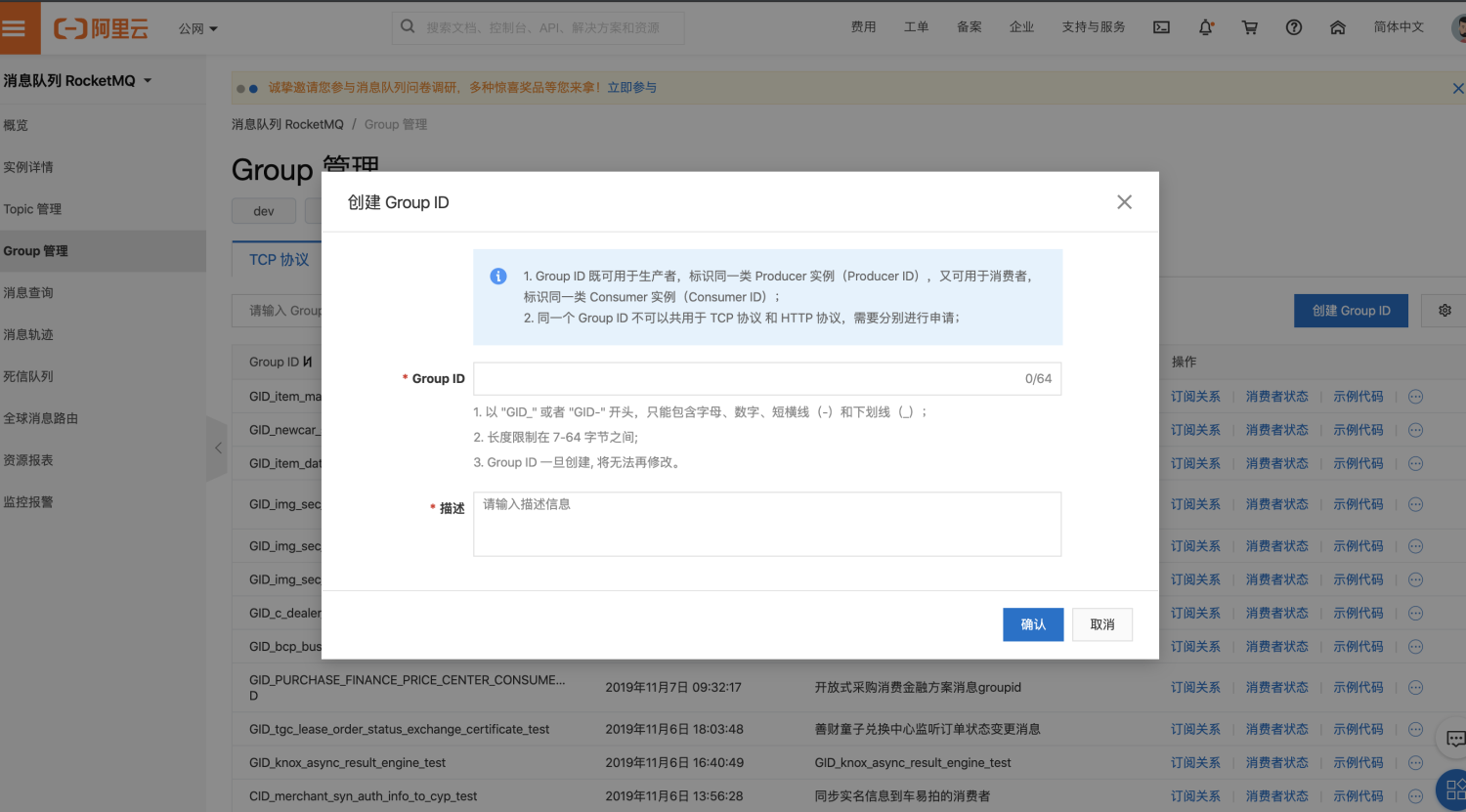Open more actions for GID_item_ma row

click(x=1415, y=397)
